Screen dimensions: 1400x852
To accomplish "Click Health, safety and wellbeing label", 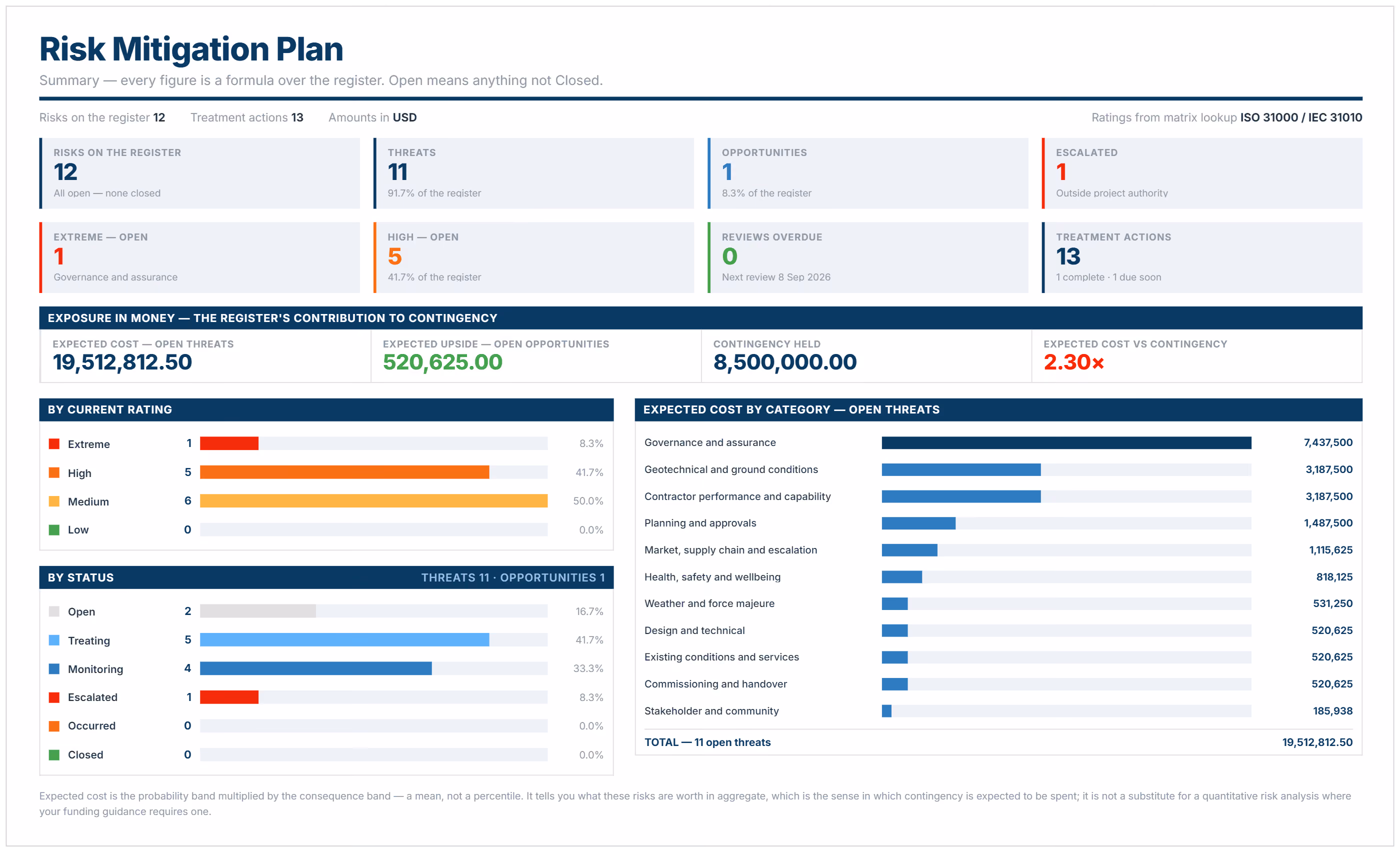I will point(712,576).
